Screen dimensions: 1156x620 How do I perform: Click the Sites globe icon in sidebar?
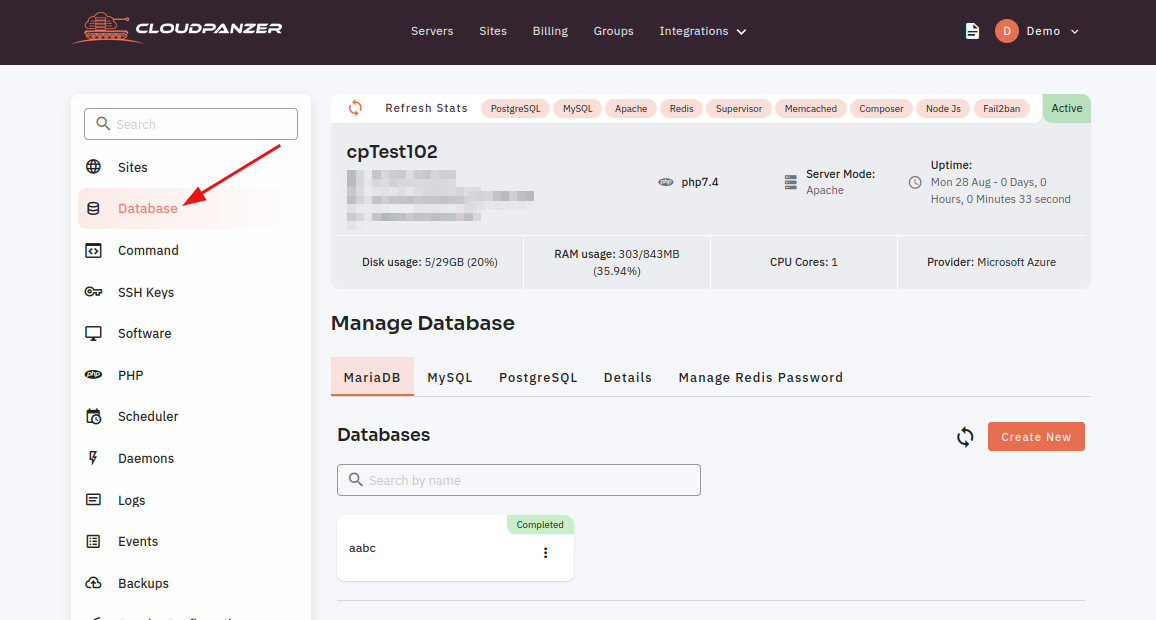click(94, 167)
